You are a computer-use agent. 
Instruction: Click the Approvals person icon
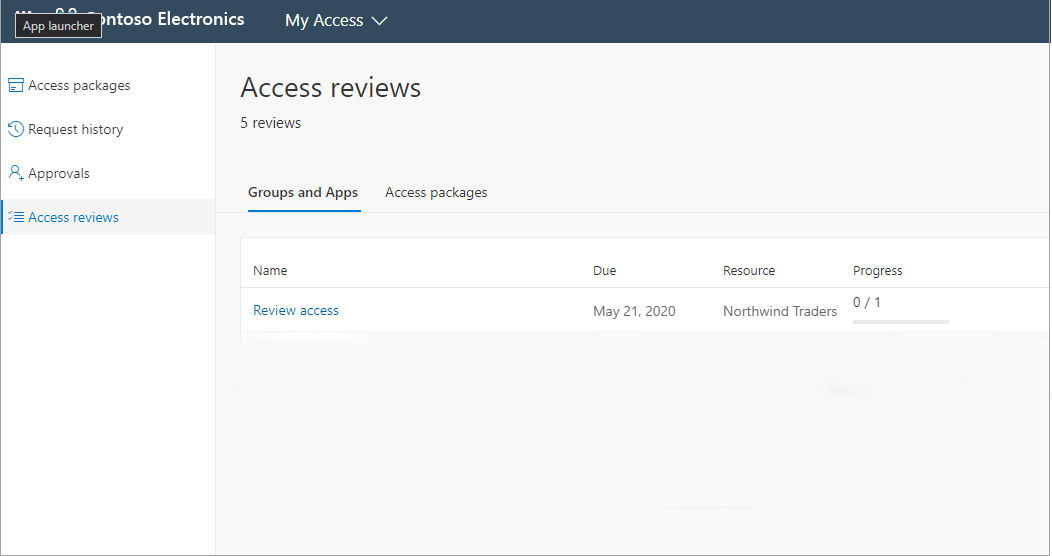point(15,173)
